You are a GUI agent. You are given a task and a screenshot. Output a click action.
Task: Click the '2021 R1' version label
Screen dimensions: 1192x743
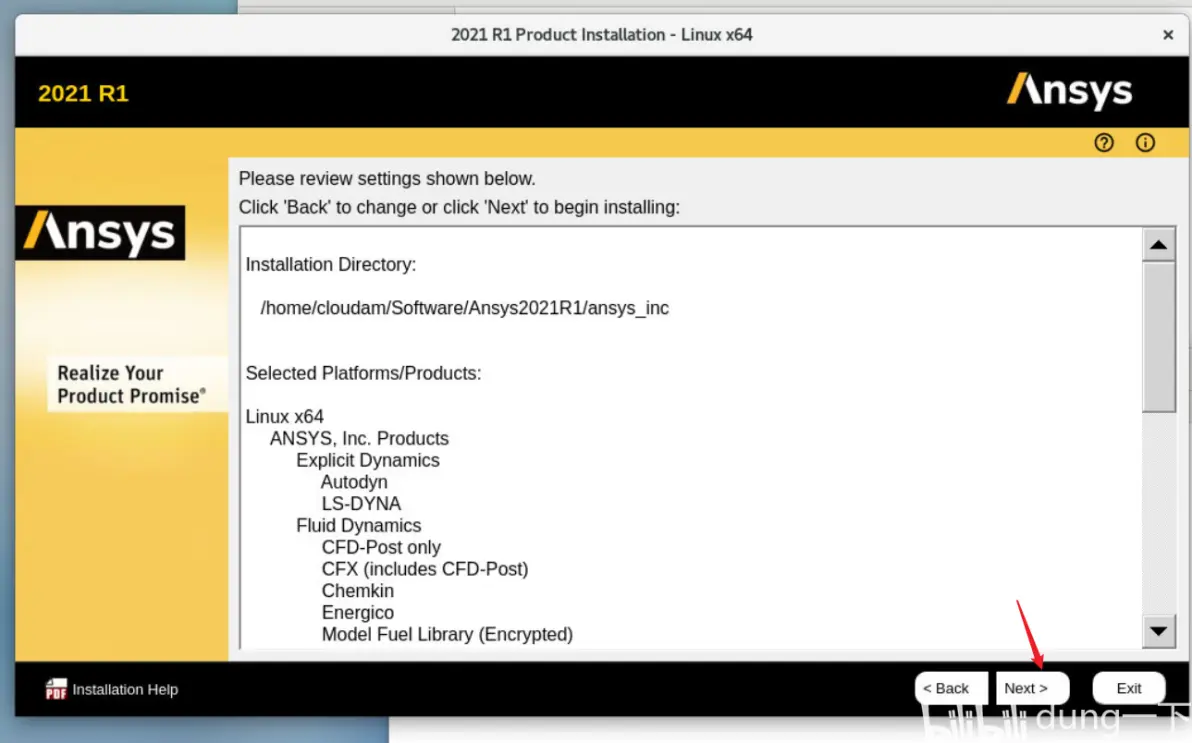pyautogui.click(x=83, y=94)
